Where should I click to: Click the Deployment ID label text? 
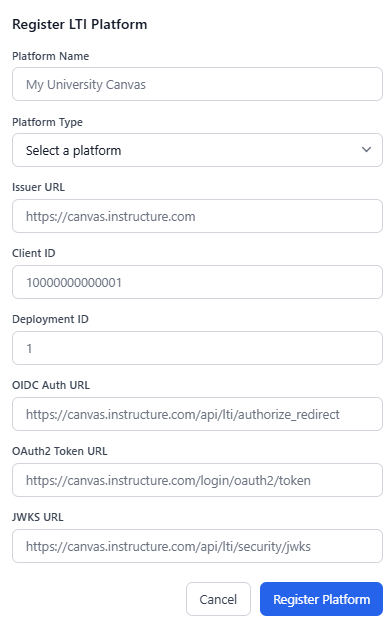[50, 319]
